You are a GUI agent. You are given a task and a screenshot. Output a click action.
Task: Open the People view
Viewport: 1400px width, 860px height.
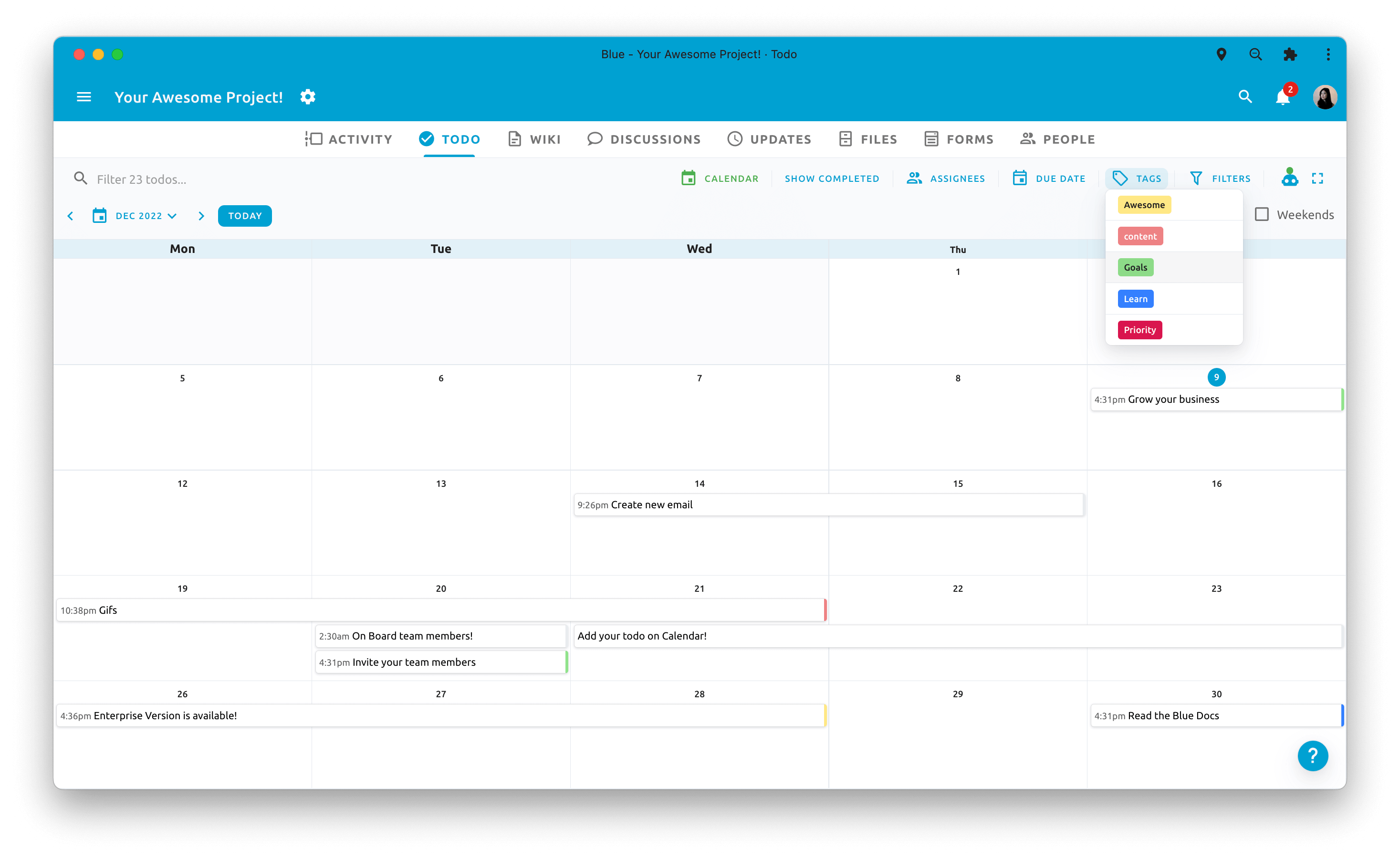click(x=1056, y=139)
